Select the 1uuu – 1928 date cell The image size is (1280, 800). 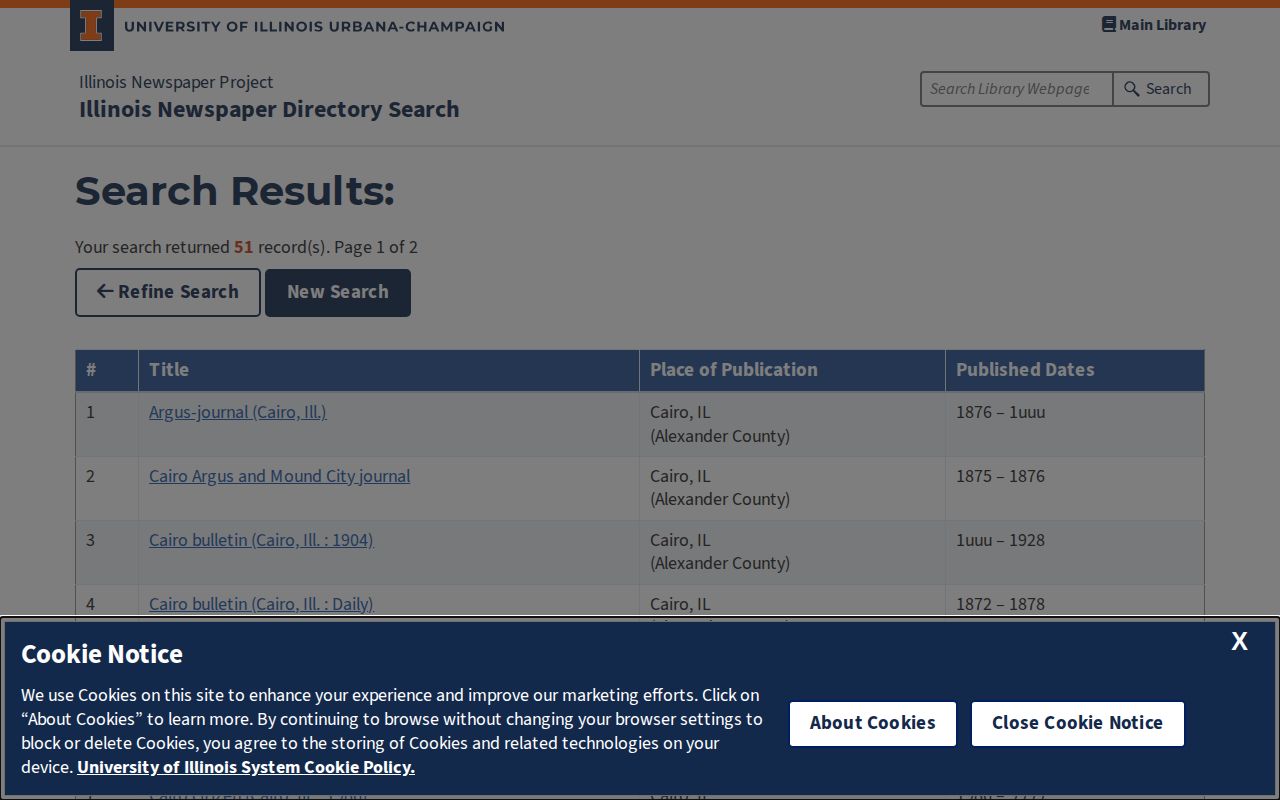(x=1075, y=552)
